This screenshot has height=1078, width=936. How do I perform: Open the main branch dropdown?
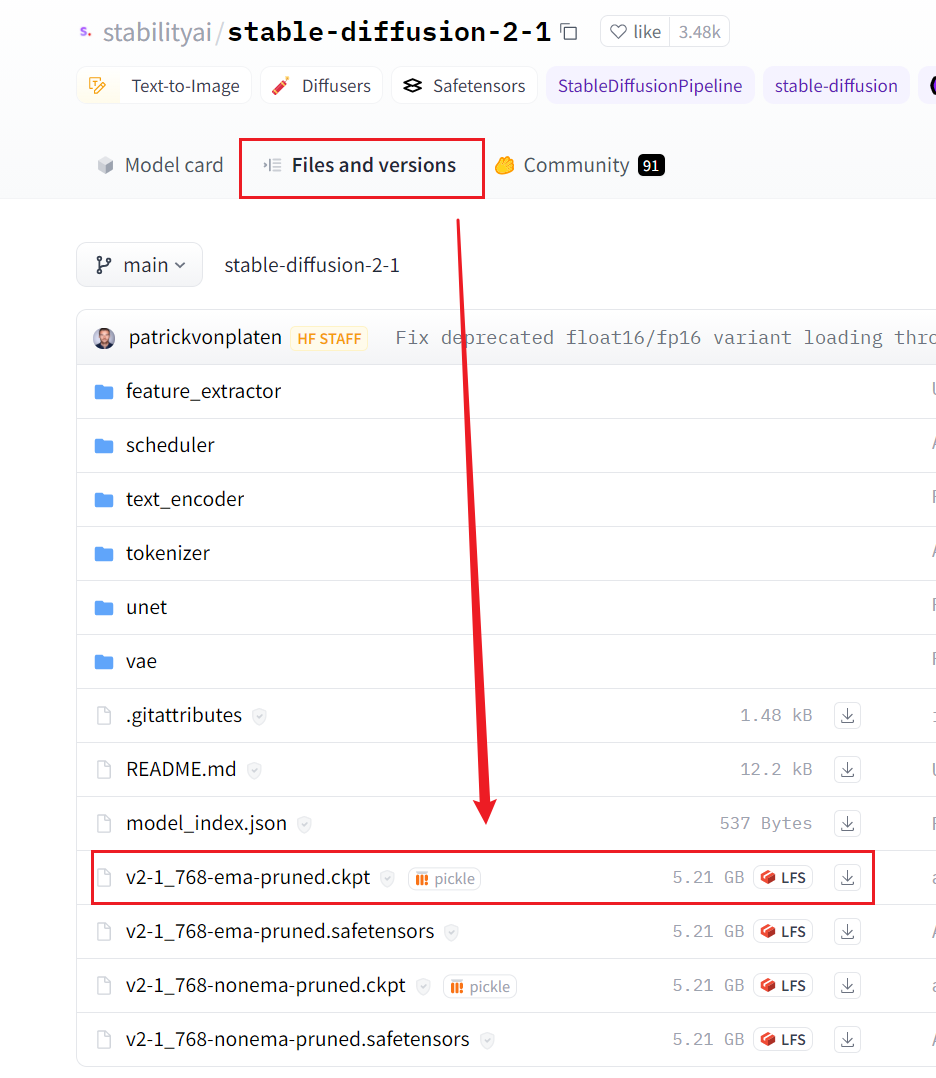click(140, 265)
